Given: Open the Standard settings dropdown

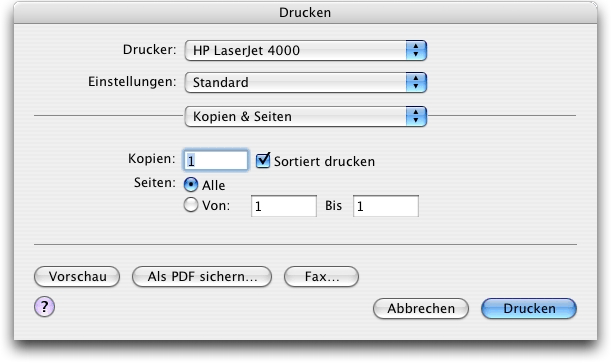Looking at the screenshot, I should [306, 82].
